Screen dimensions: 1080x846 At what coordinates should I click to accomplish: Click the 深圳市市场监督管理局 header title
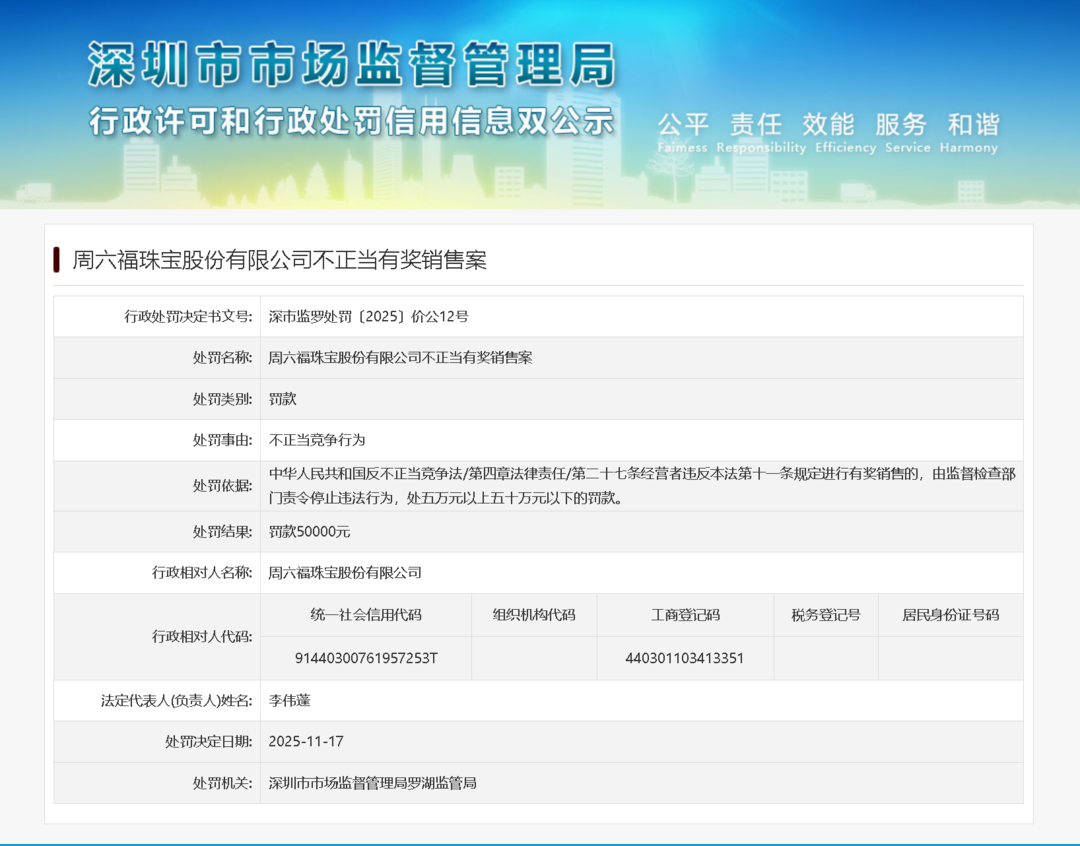[352, 66]
